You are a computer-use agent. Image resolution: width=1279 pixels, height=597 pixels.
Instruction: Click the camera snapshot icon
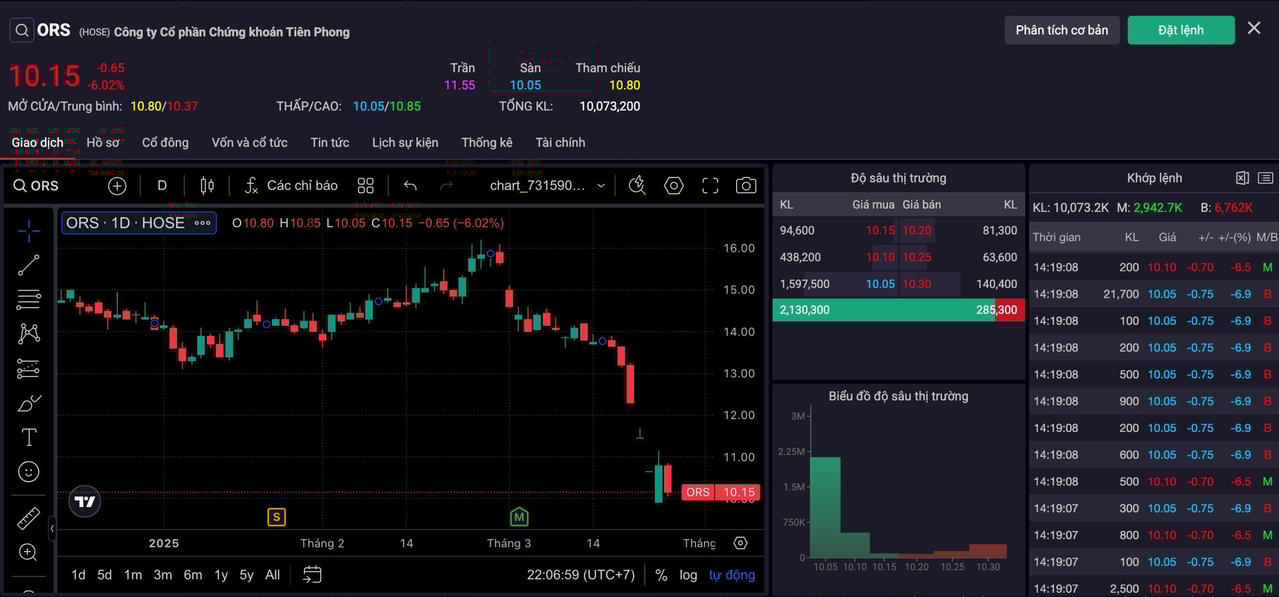point(746,186)
